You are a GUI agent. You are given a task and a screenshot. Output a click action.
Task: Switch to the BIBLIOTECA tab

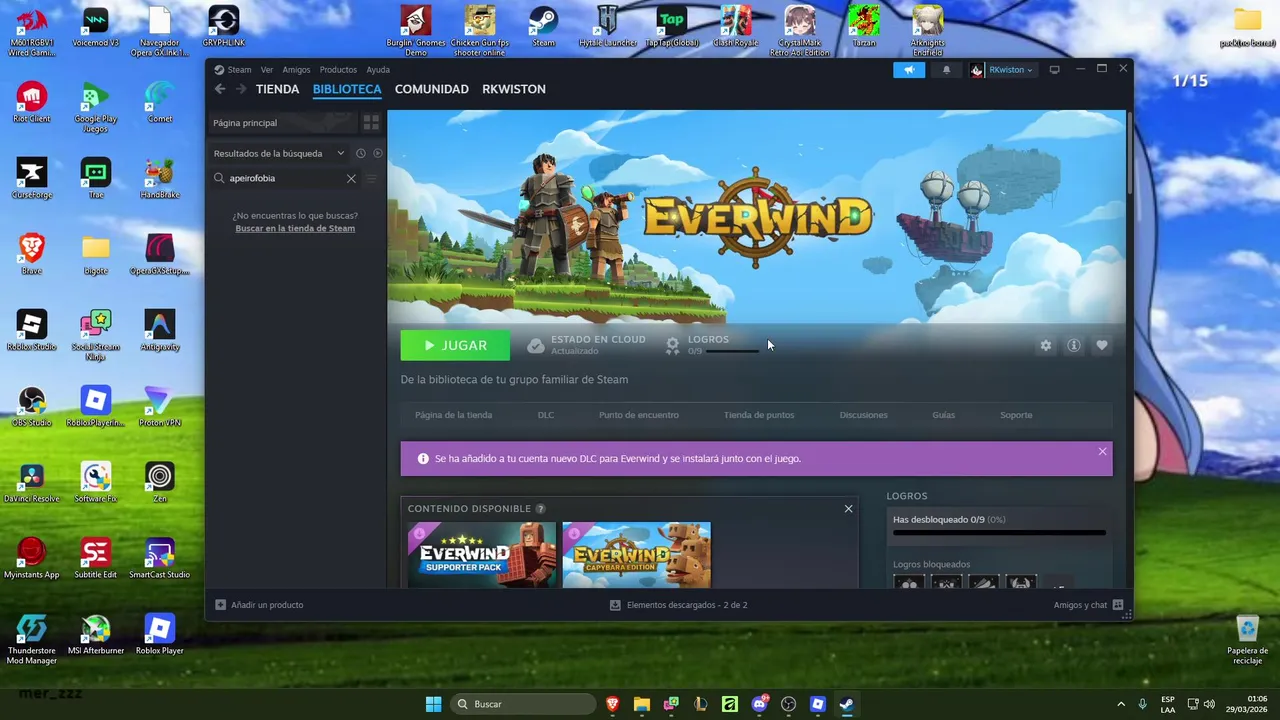347,89
